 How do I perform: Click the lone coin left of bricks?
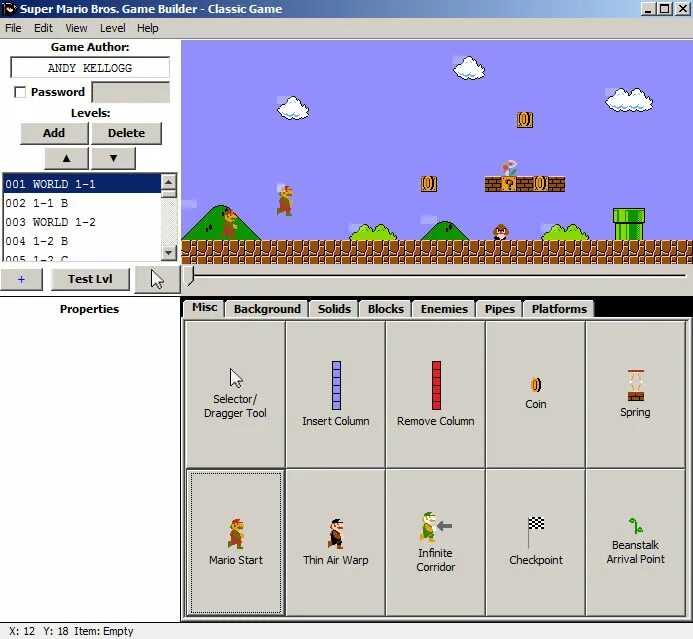[429, 184]
